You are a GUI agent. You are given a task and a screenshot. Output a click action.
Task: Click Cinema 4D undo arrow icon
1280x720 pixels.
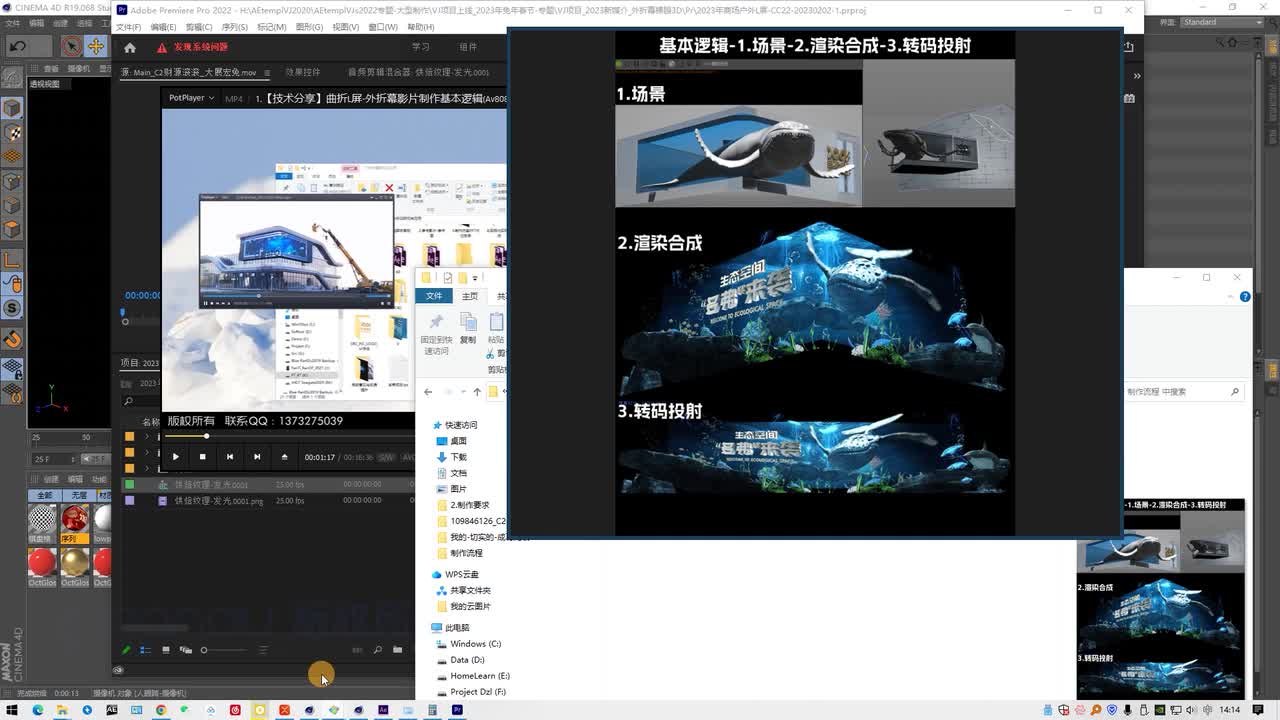(17, 46)
